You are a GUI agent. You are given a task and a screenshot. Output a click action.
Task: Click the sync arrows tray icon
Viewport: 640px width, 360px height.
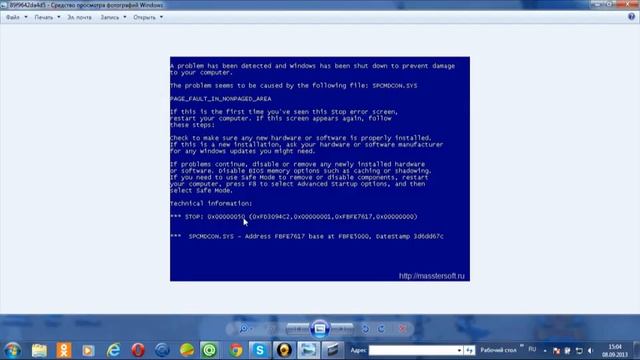point(579,351)
